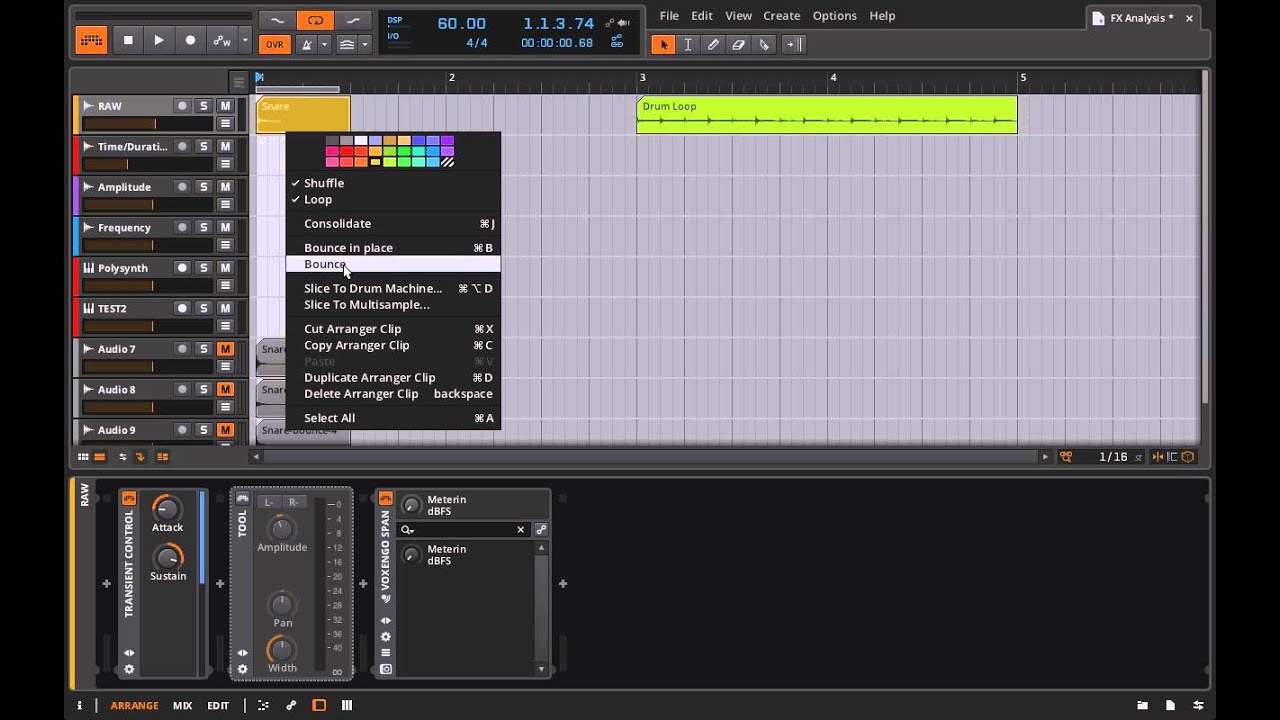The image size is (1280, 720).
Task: Select the Pen tool
Action: click(x=713, y=44)
